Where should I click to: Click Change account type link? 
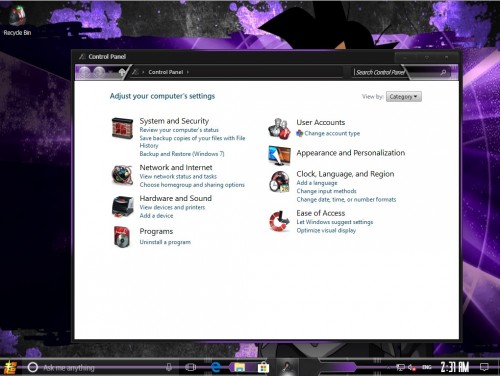click(332, 133)
